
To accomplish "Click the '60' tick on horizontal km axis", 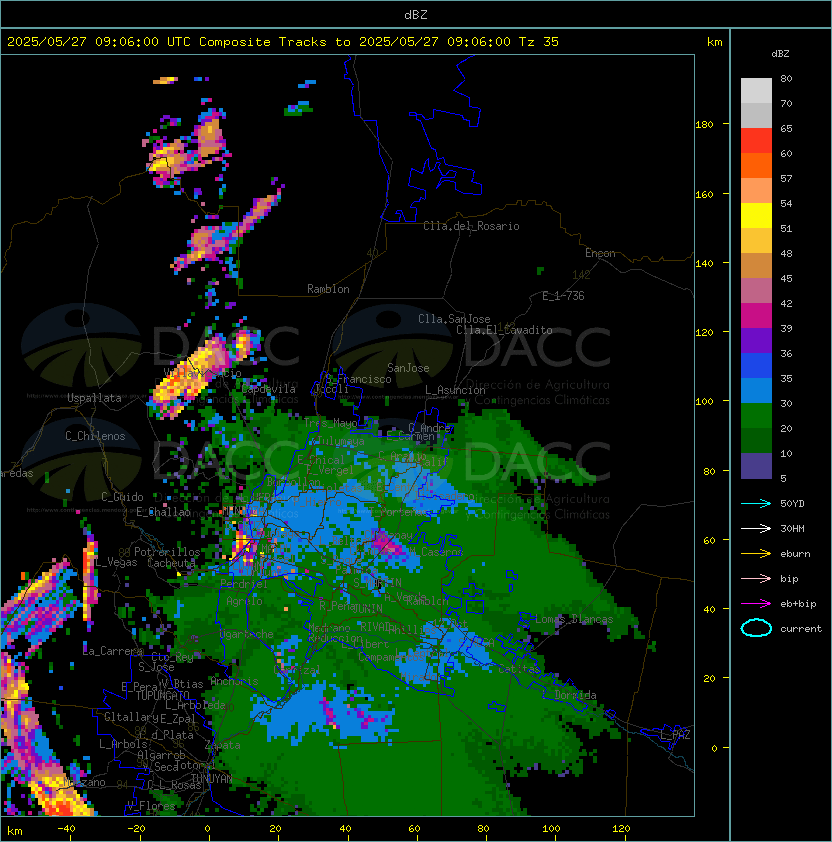I will [x=414, y=829].
